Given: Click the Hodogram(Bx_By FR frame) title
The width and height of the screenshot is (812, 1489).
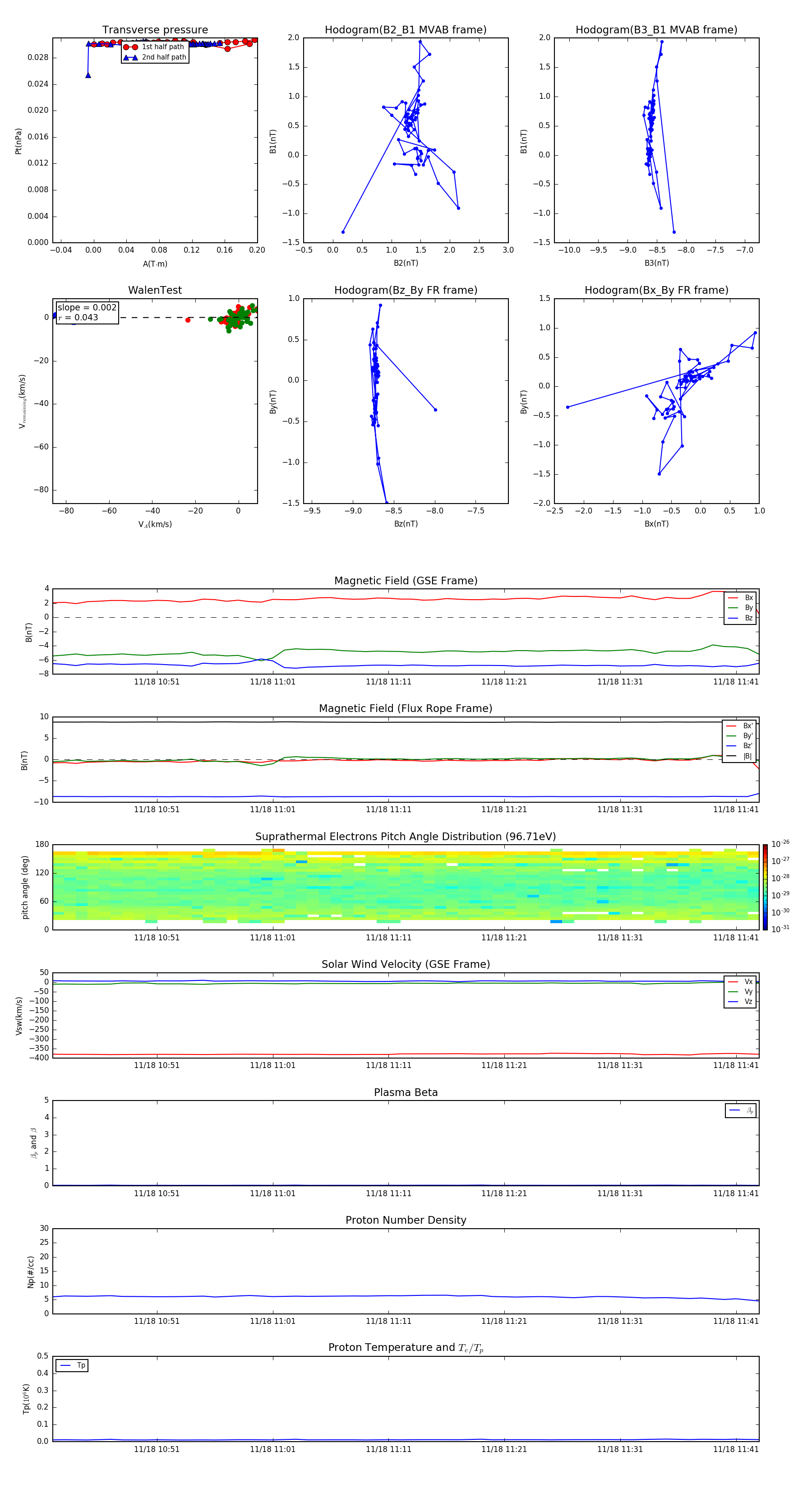Looking at the screenshot, I should click(x=656, y=290).
